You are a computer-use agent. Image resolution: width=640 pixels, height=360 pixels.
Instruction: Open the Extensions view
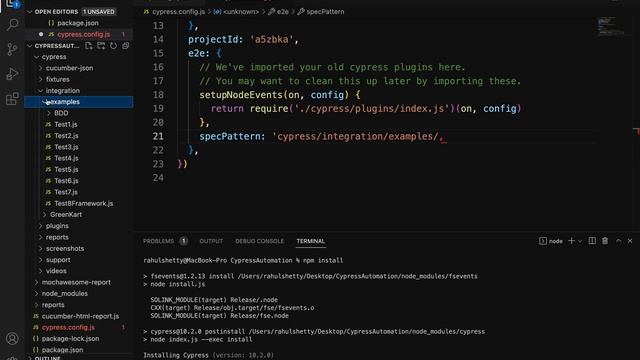tap(12, 99)
